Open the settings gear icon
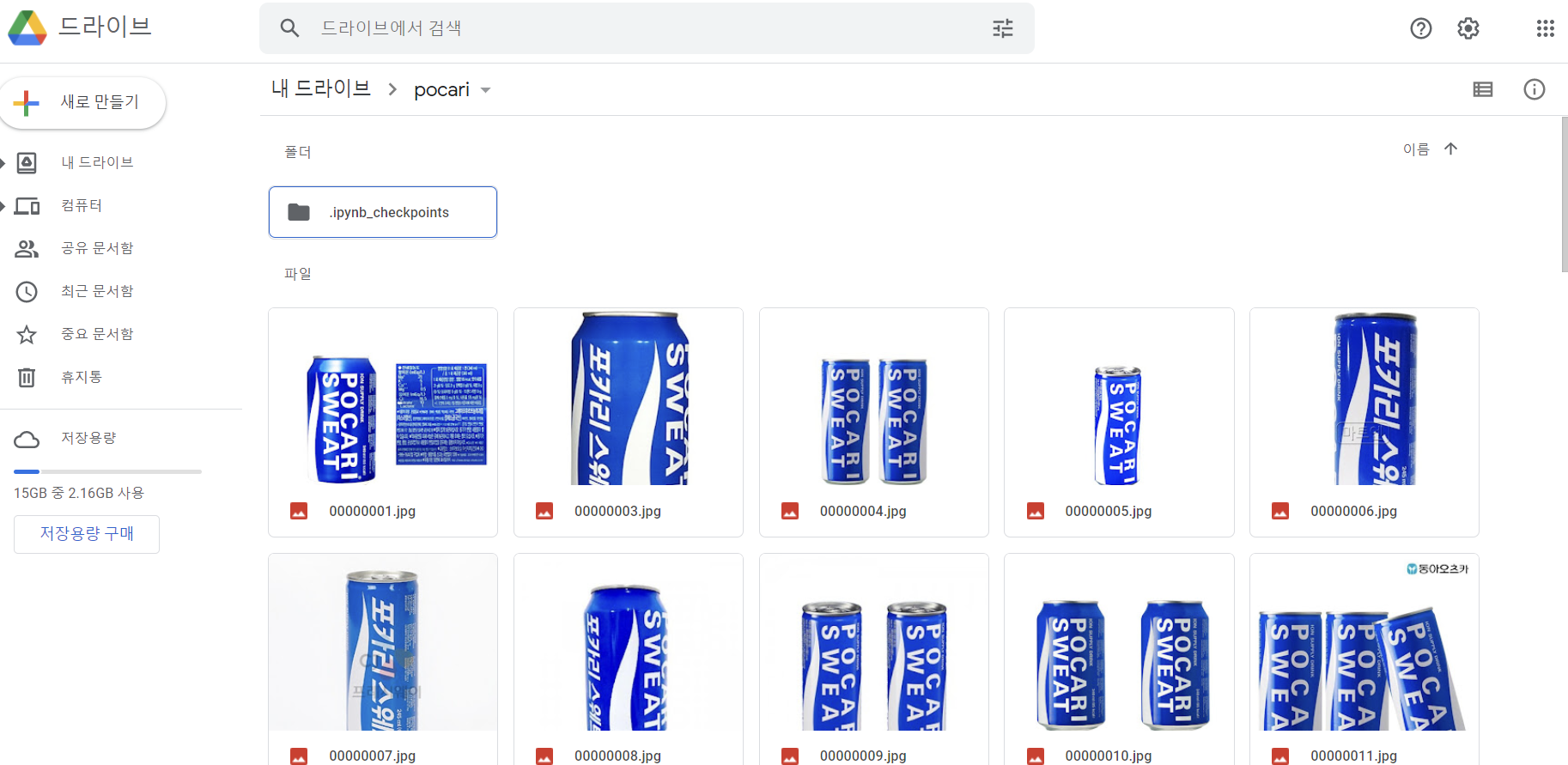 (1468, 28)
